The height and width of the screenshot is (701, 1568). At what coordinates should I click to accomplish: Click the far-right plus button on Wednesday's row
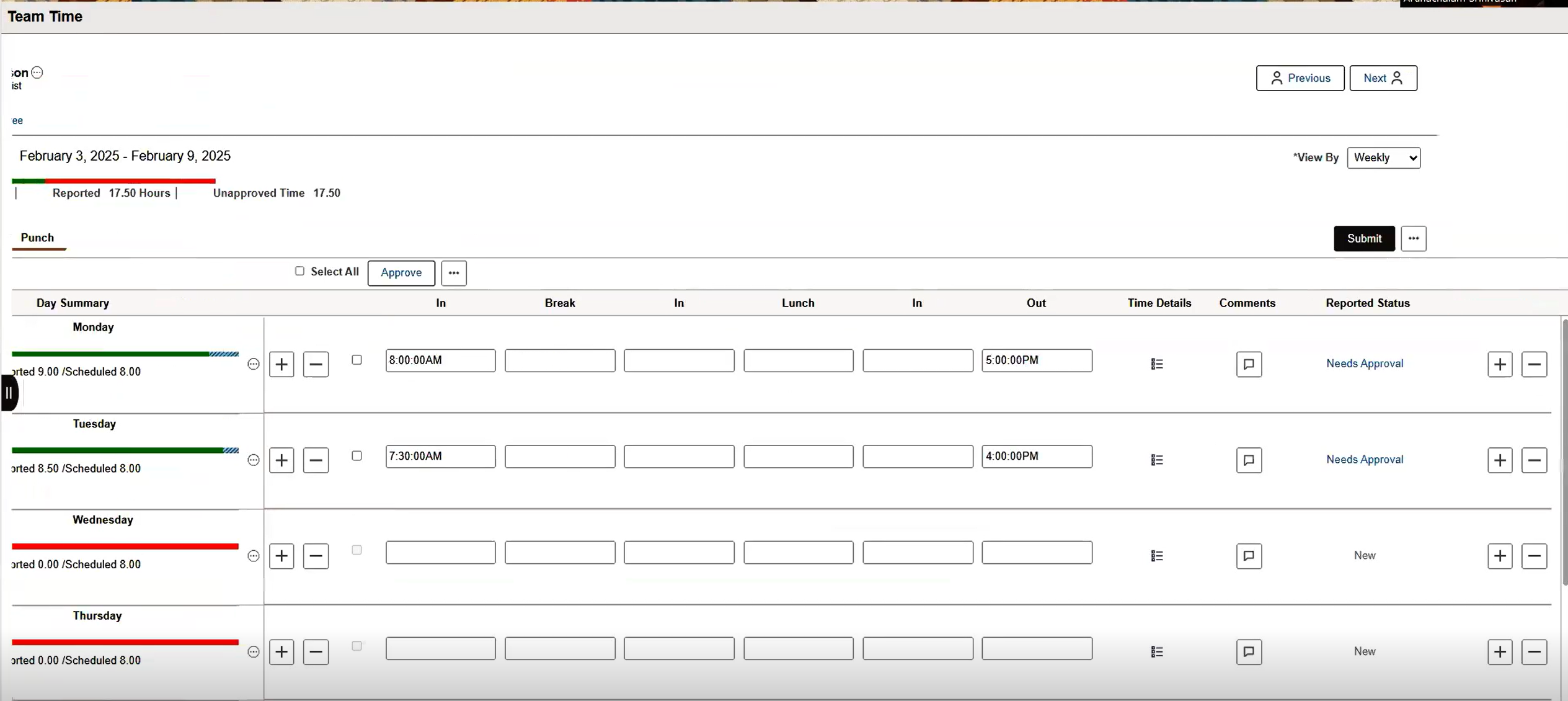click(x=1499, y=556)
